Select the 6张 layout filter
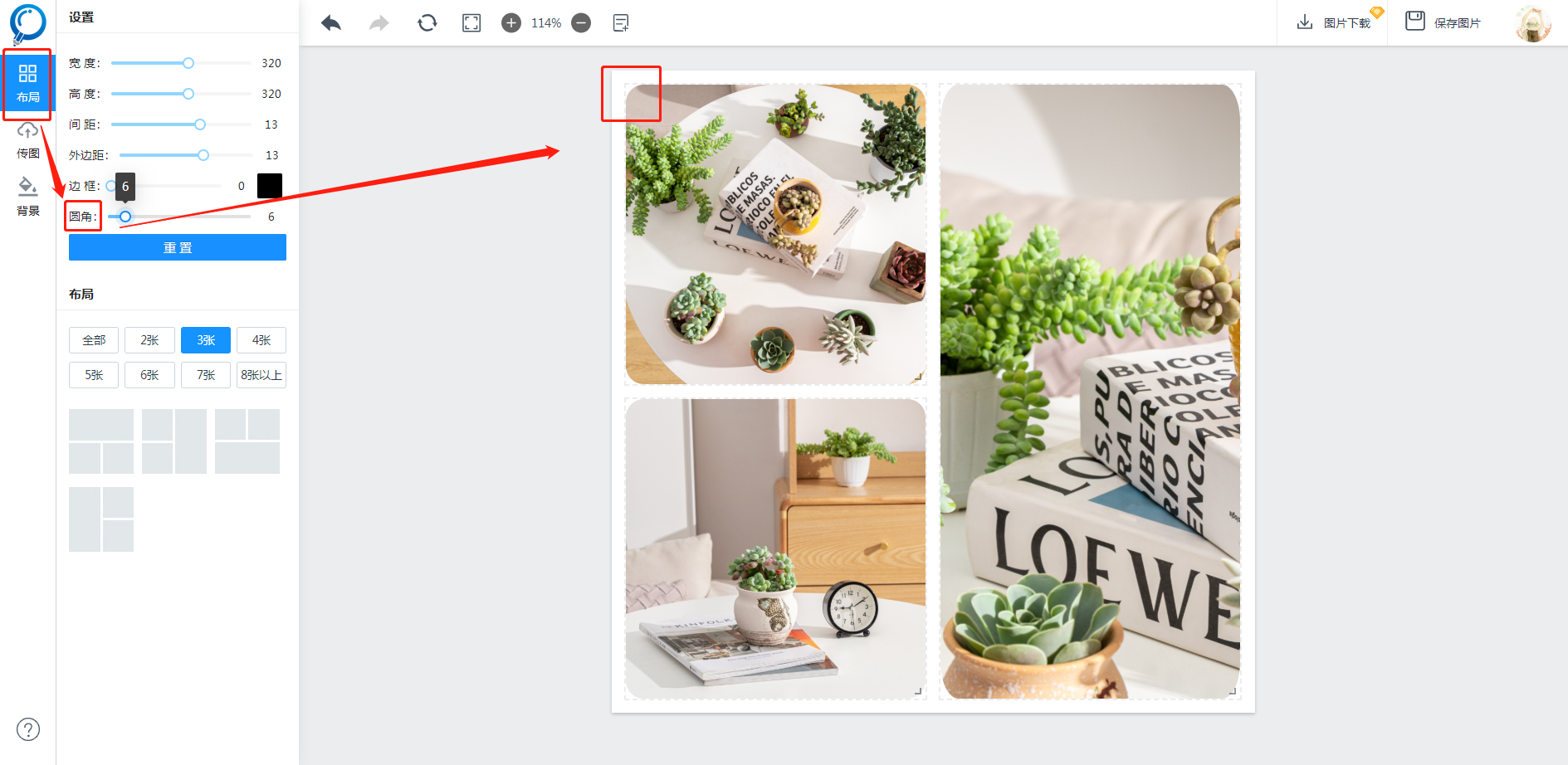Screen dimensions: 1568x765 [x=149, y=375]
